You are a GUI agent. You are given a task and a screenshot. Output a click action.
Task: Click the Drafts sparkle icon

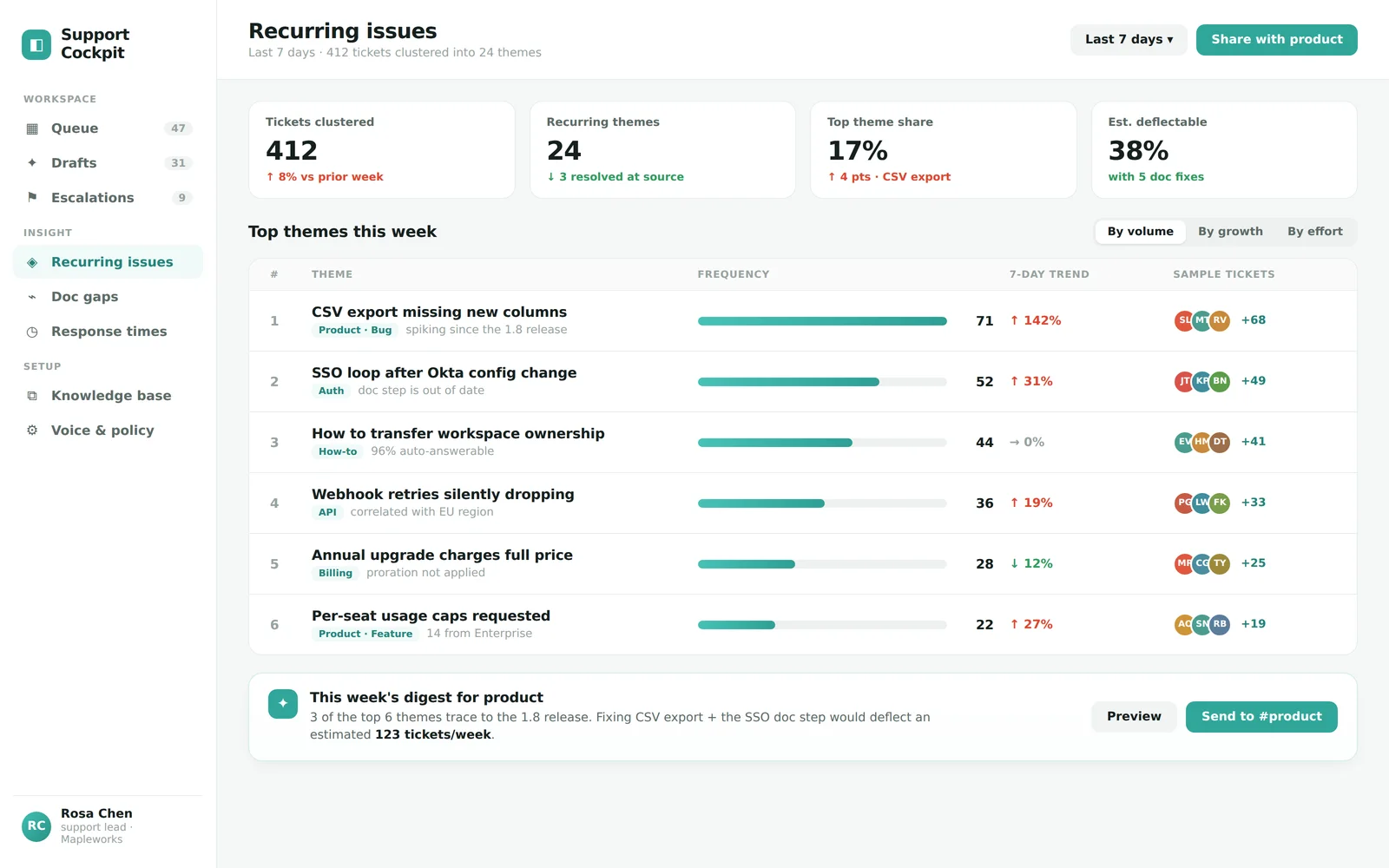pos(32,163)
